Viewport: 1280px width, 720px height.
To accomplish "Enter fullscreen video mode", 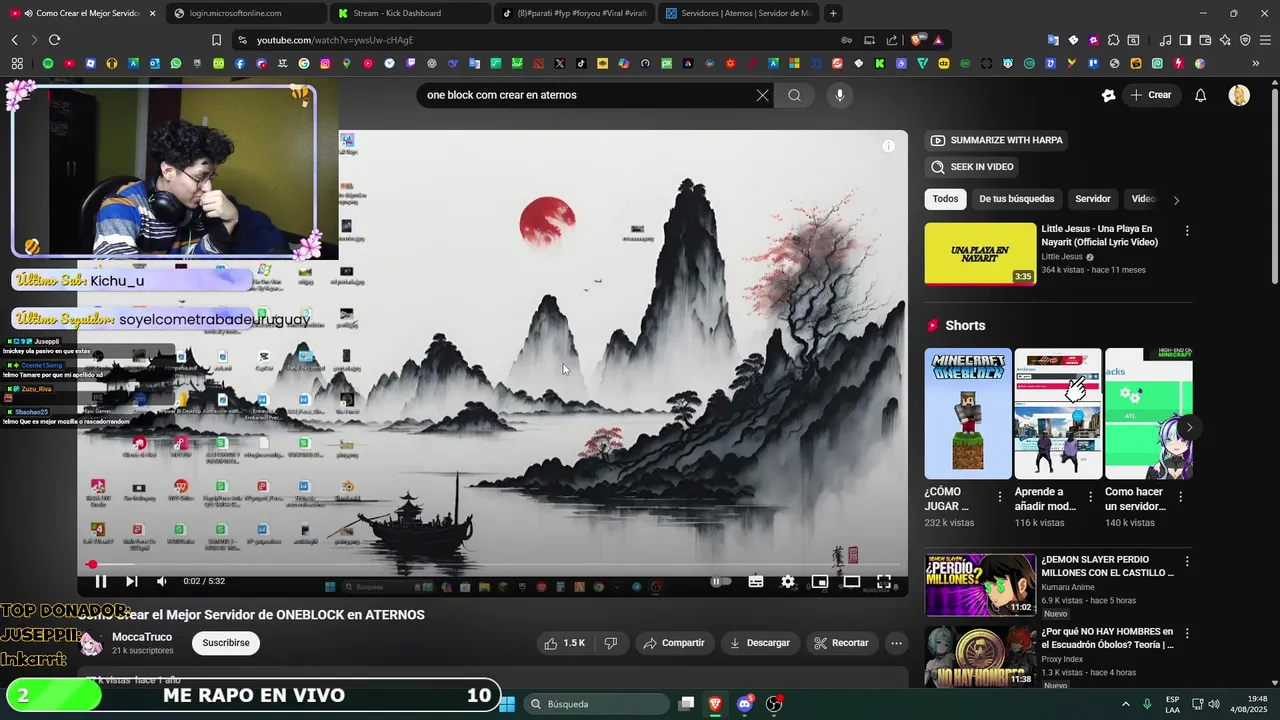I will [x=884, y=581].
